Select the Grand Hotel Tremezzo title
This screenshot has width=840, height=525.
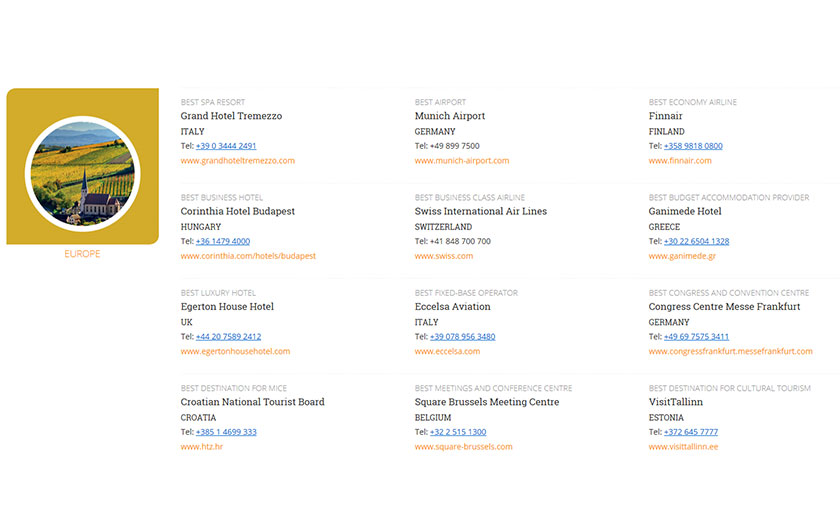(x=231, y=116)
